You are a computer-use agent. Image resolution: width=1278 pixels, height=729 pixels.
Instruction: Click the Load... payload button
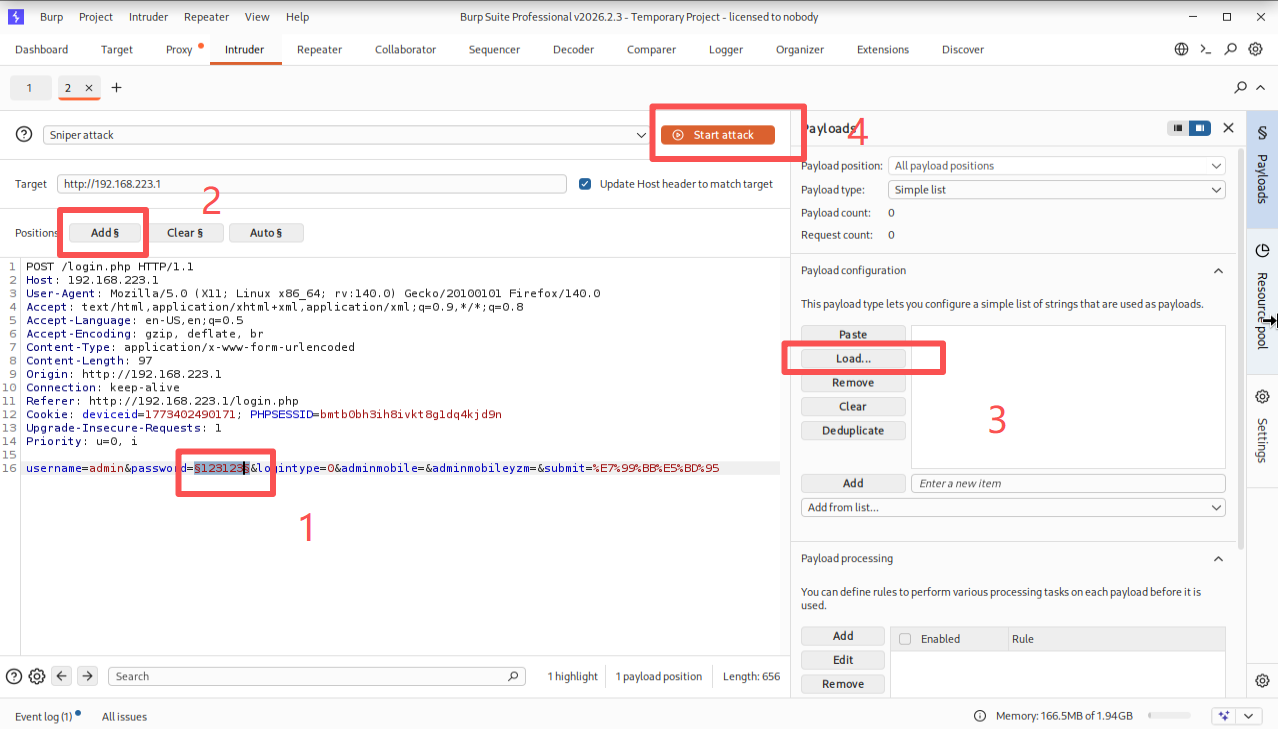tap(853, 358)
